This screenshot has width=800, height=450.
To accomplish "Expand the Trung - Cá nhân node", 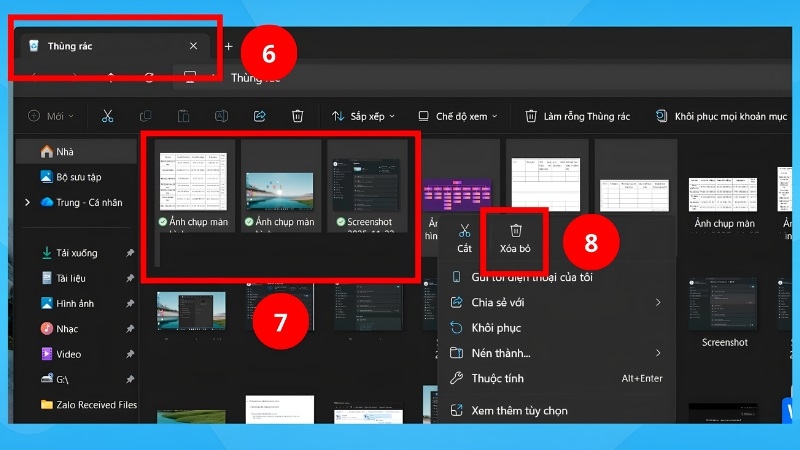I will [27, 203].
